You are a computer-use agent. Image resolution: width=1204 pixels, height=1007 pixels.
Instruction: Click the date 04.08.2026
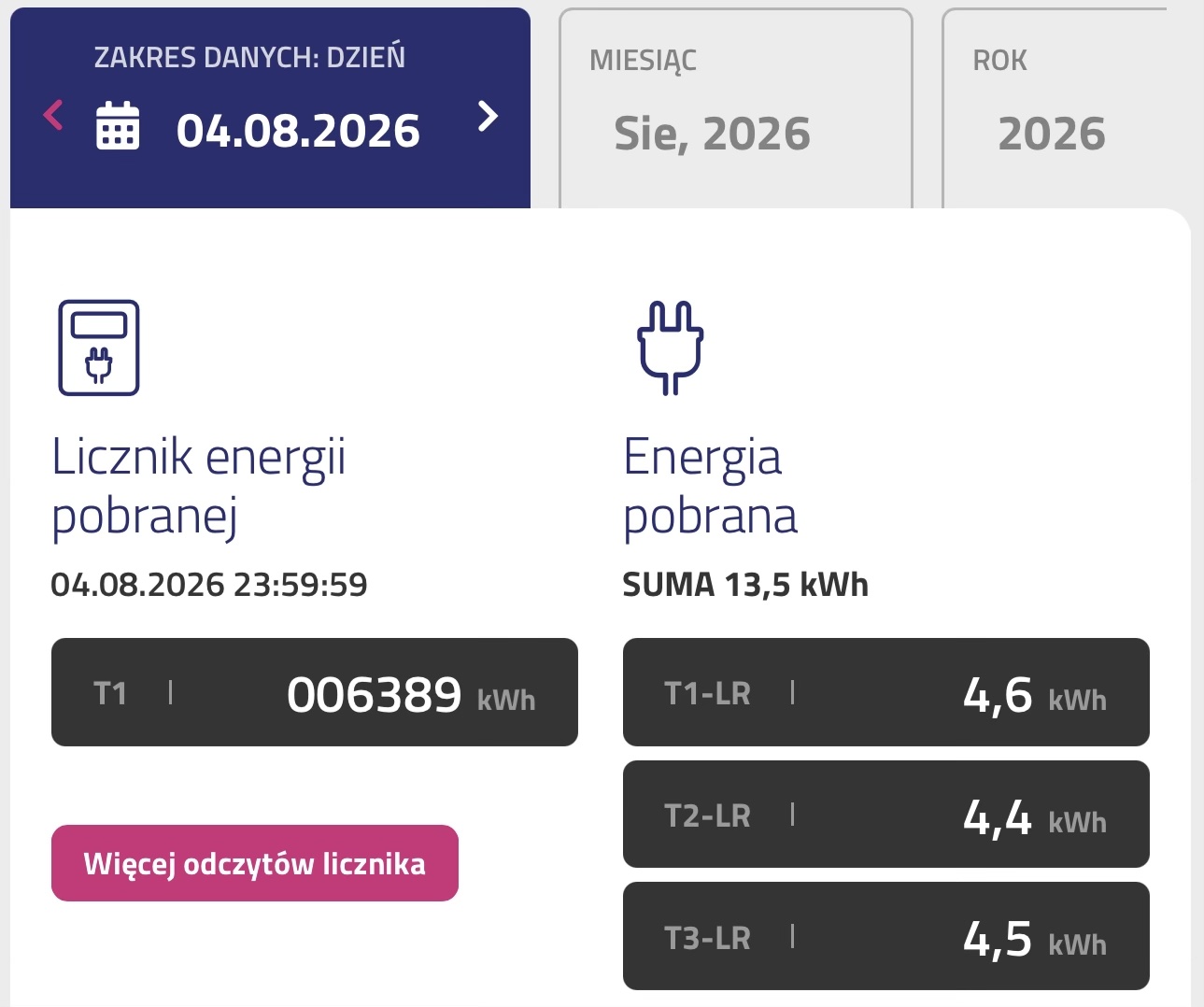(298, 131)
